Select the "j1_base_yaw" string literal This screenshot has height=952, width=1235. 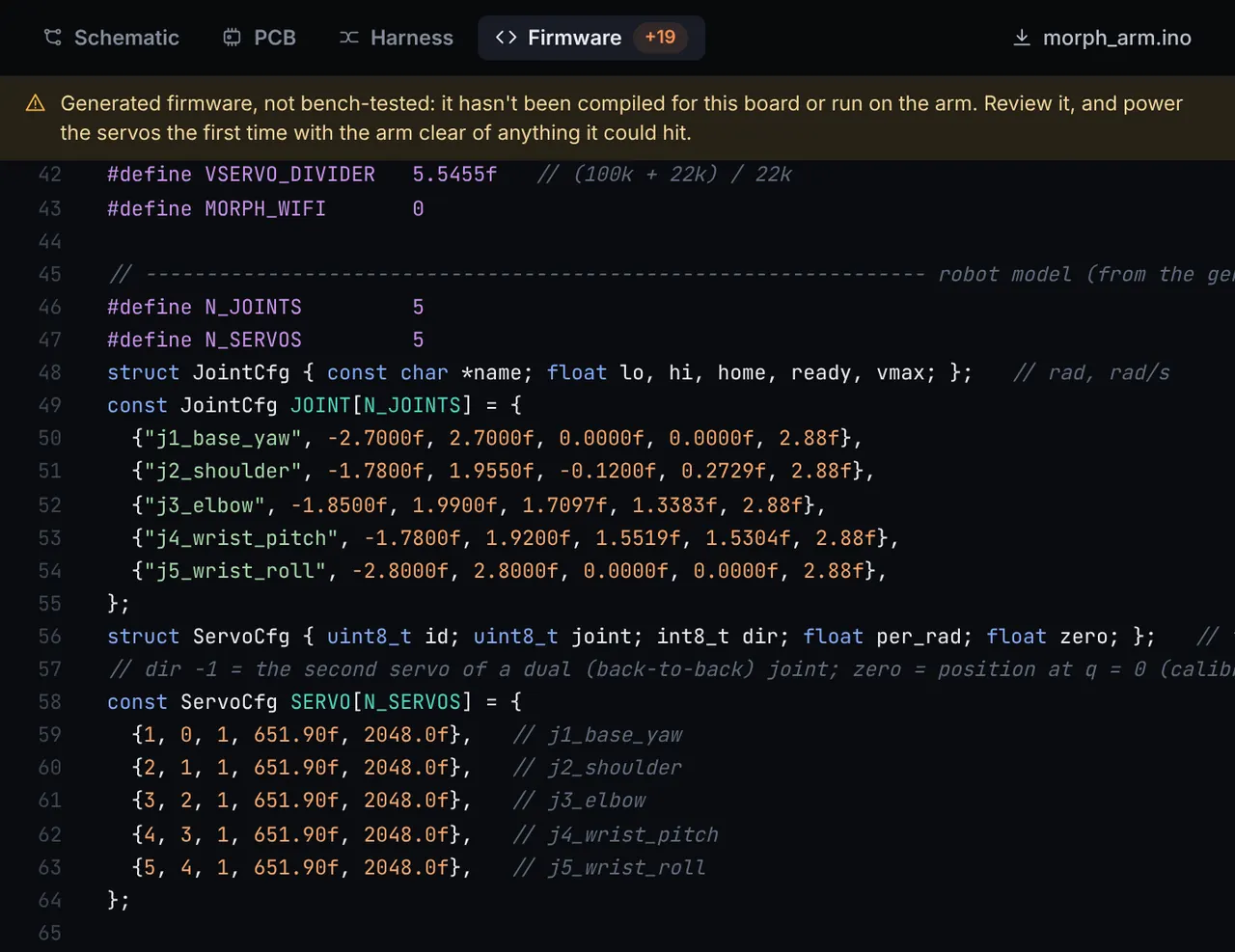[x=223, y=438]
